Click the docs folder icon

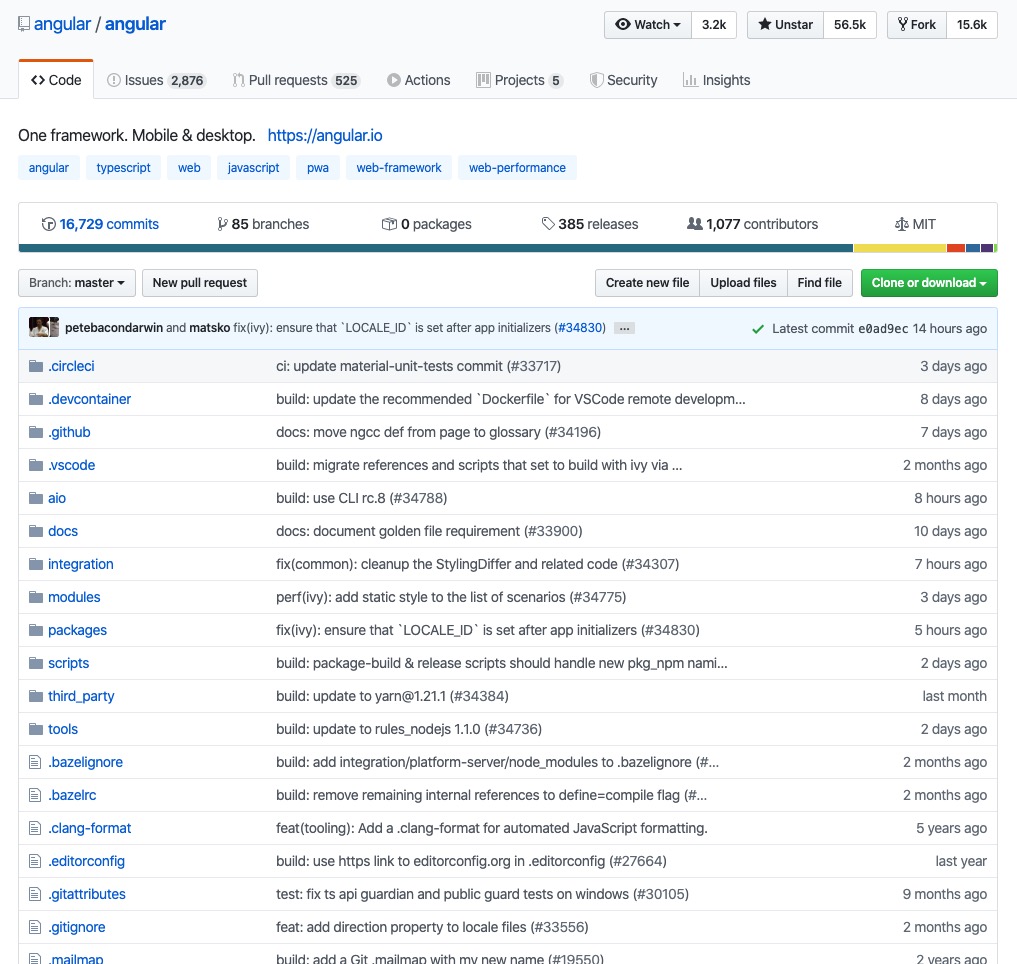[36, 531]
